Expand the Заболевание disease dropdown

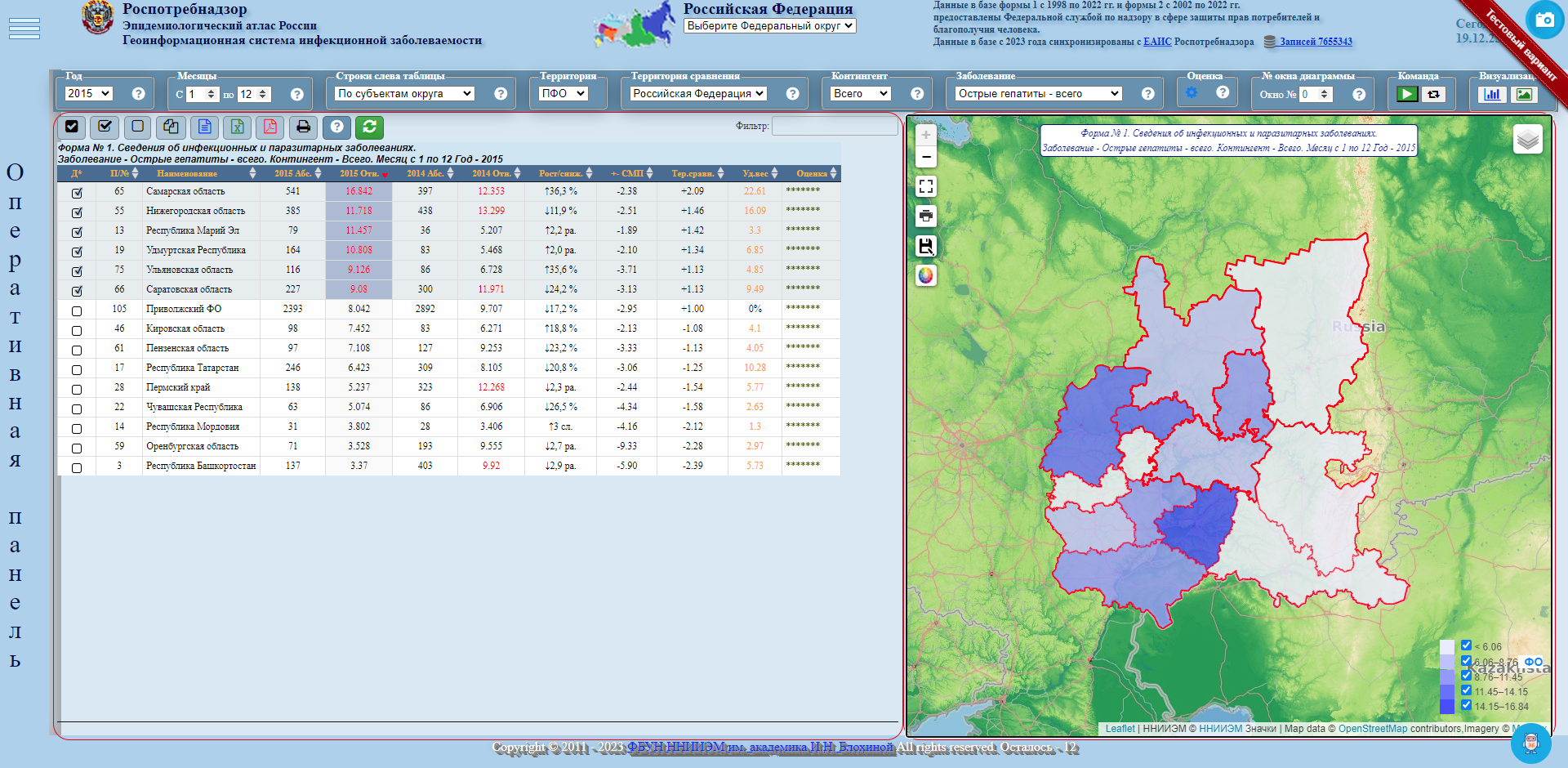click(x=1038, y=94)
